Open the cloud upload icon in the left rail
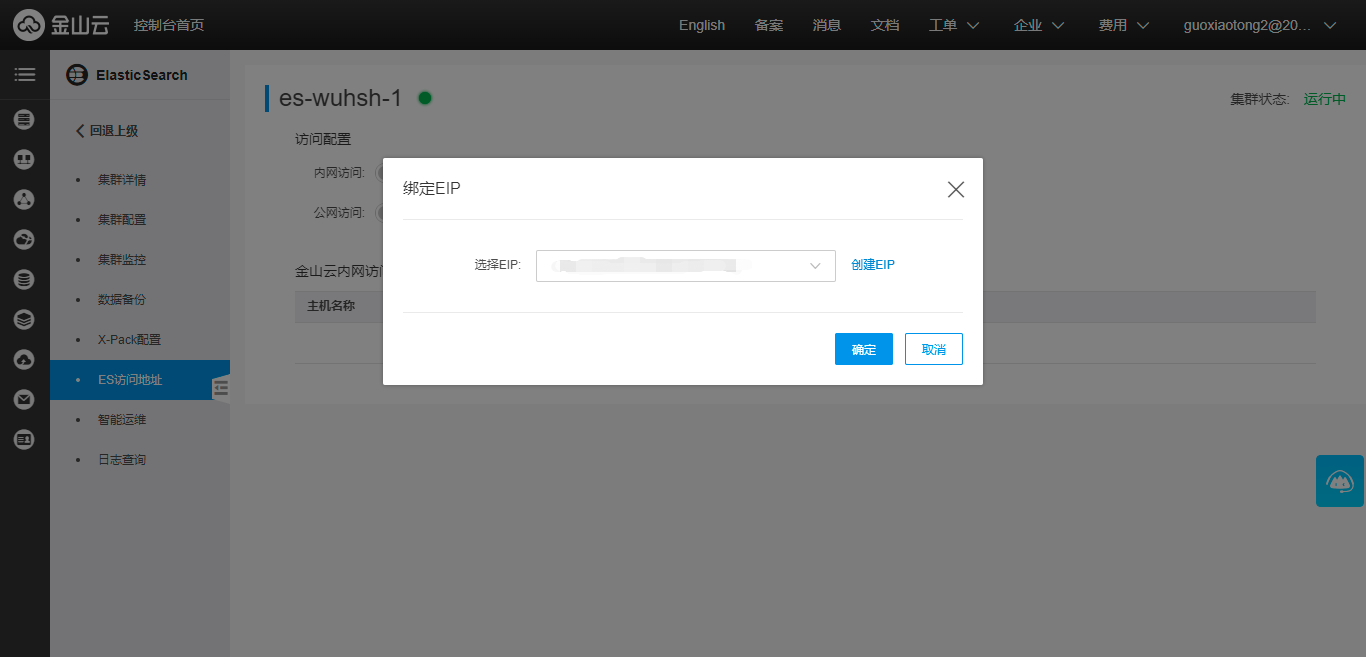Screen dimensions: 1366x657 pos(24,360)
